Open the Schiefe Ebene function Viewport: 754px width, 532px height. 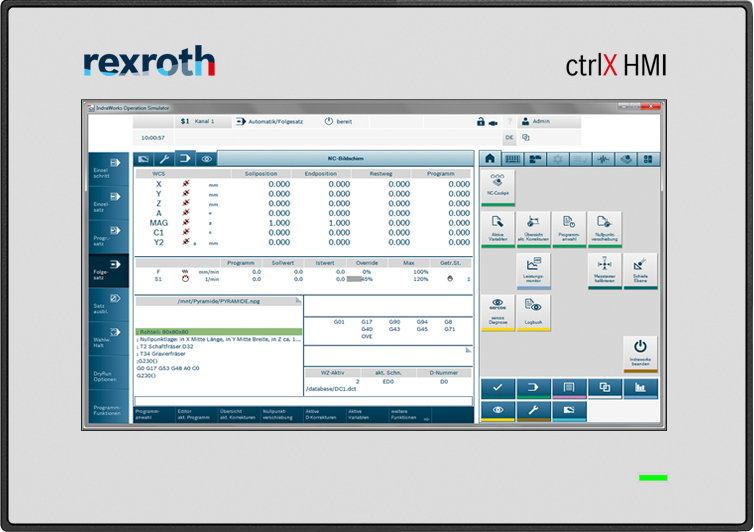coord(640,269)
